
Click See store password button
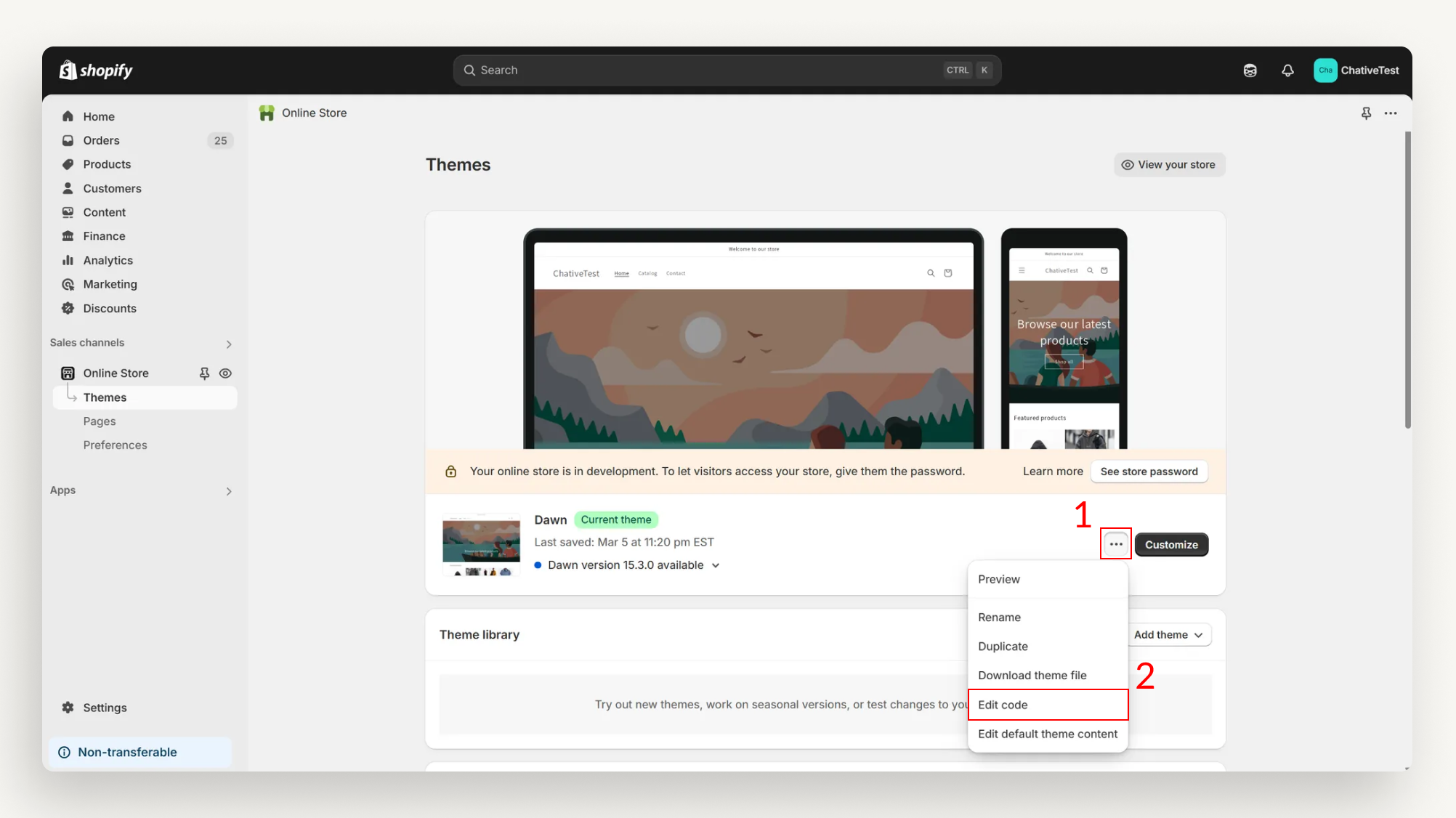[x=1149, y=471]
